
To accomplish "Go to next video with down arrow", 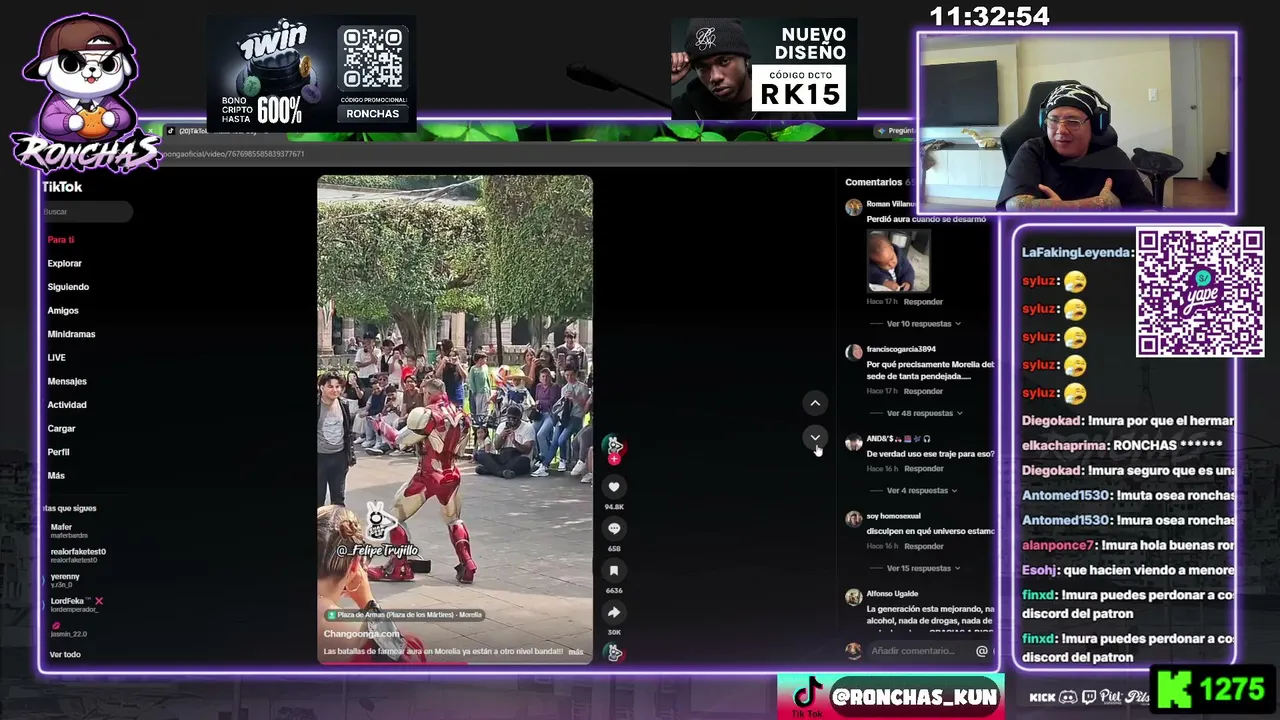I will (815, 437).
